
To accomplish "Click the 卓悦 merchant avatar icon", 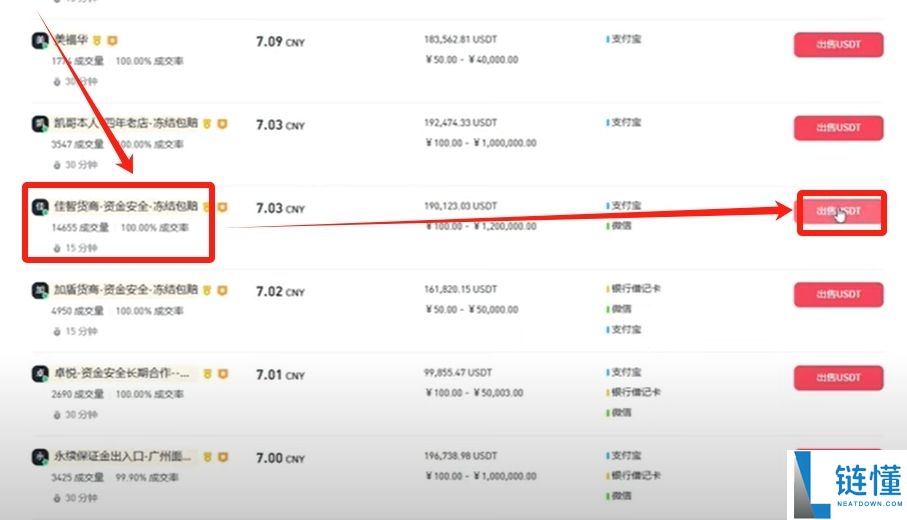I will [41, 374].
